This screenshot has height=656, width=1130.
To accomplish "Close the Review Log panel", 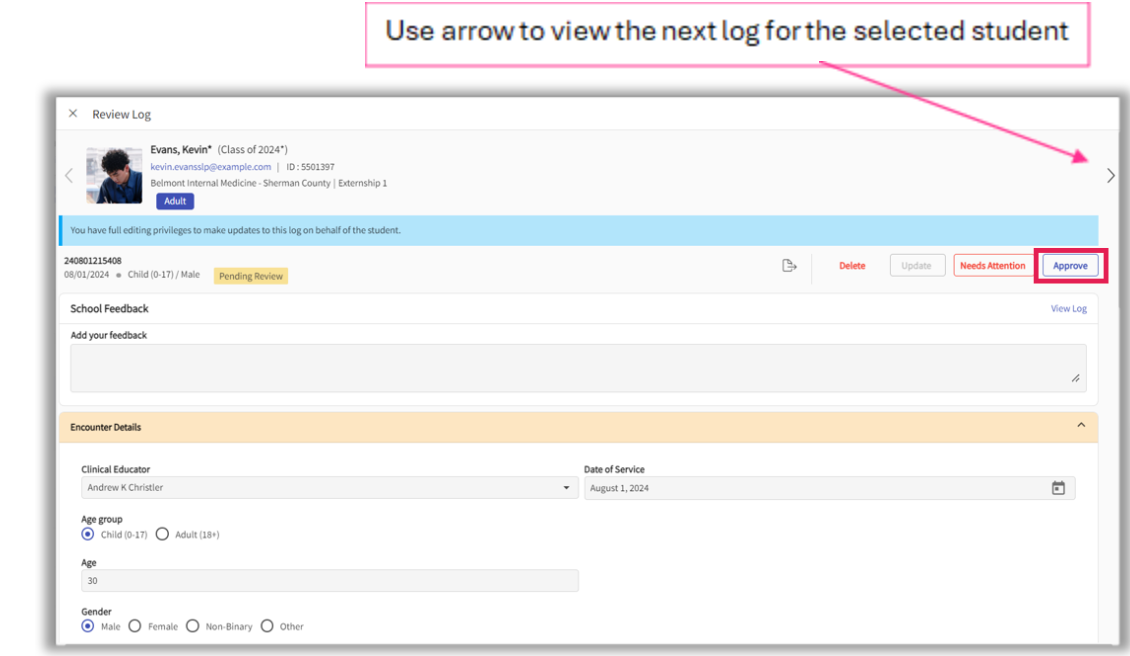I will click(x=73, y=114).
